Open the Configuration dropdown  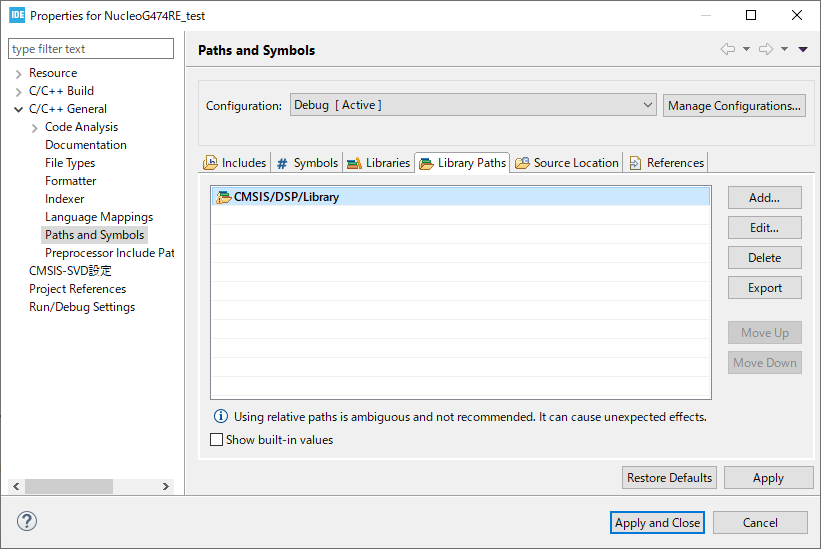(473, 105)
